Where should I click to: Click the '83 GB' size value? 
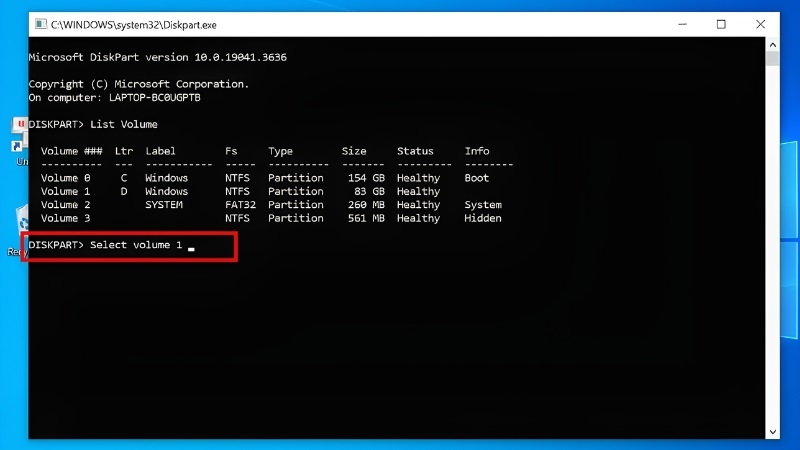[x=369, y=191]
